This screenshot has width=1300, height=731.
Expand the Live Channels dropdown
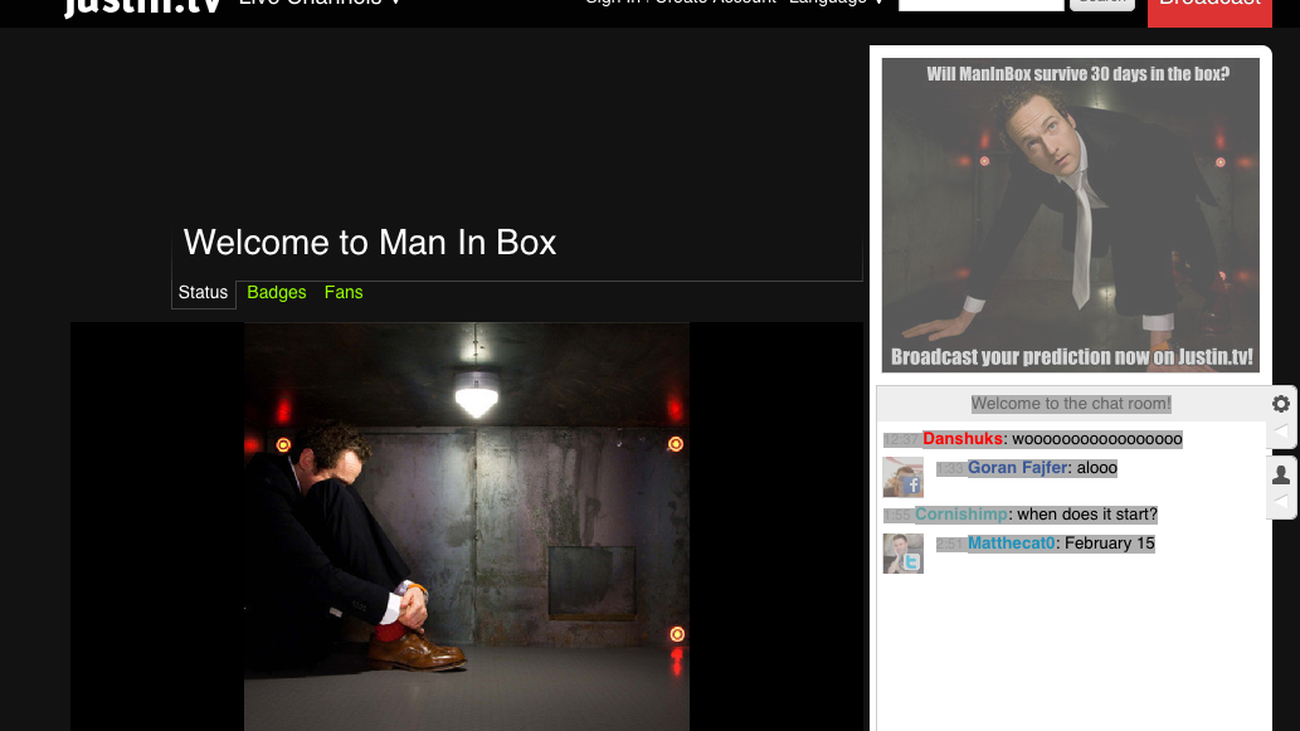[x=320, y=4]
